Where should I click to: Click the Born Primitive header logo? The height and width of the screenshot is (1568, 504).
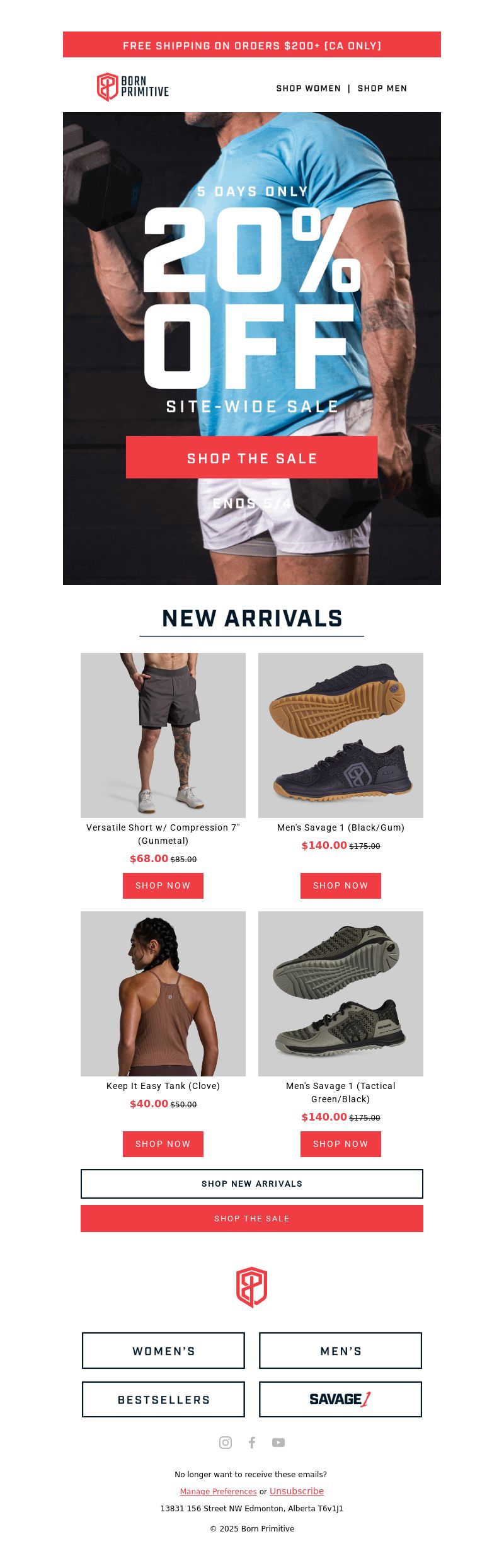133,87
